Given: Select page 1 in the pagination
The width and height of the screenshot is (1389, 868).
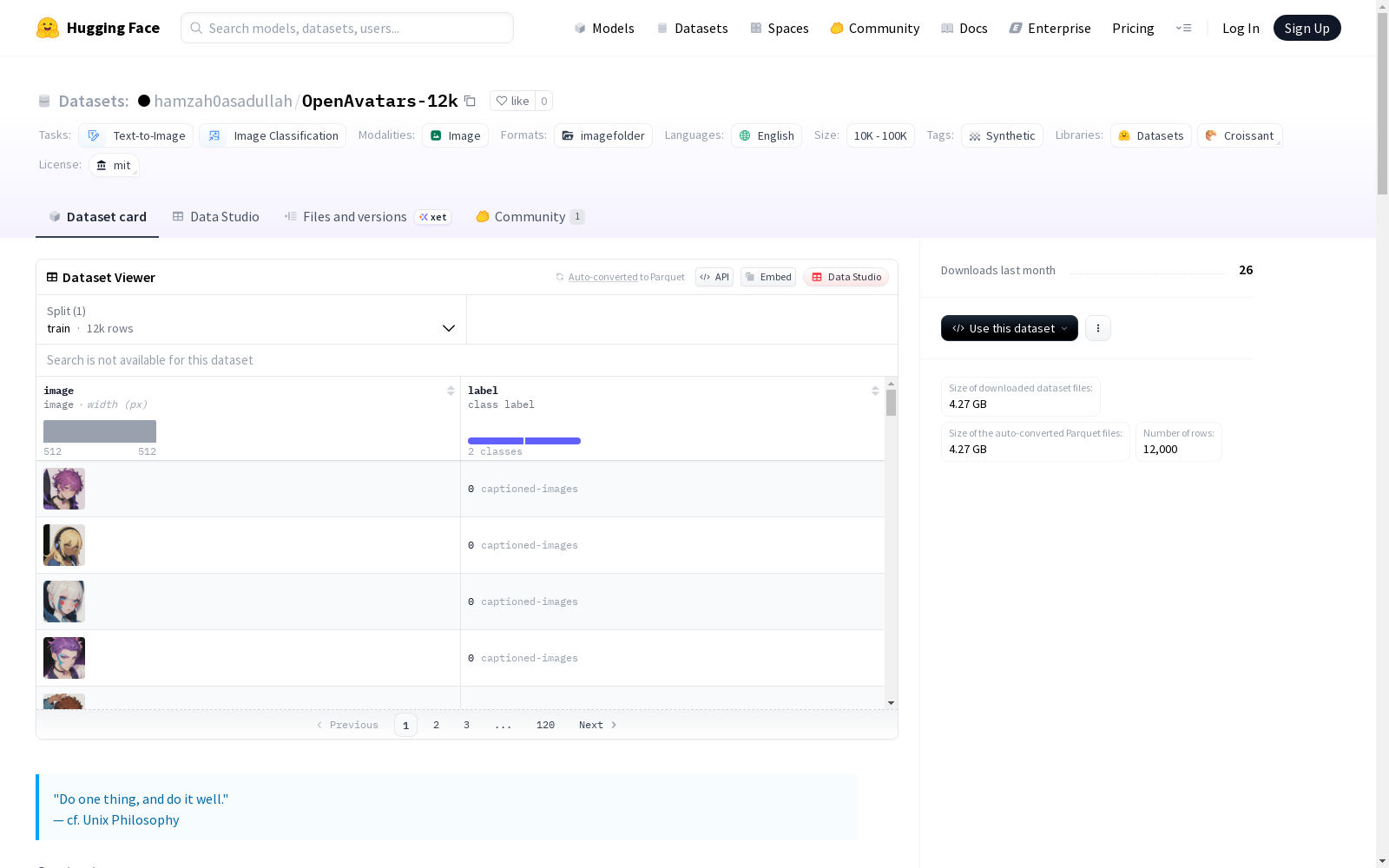Looking at the screenshot, I should point(405,725).
